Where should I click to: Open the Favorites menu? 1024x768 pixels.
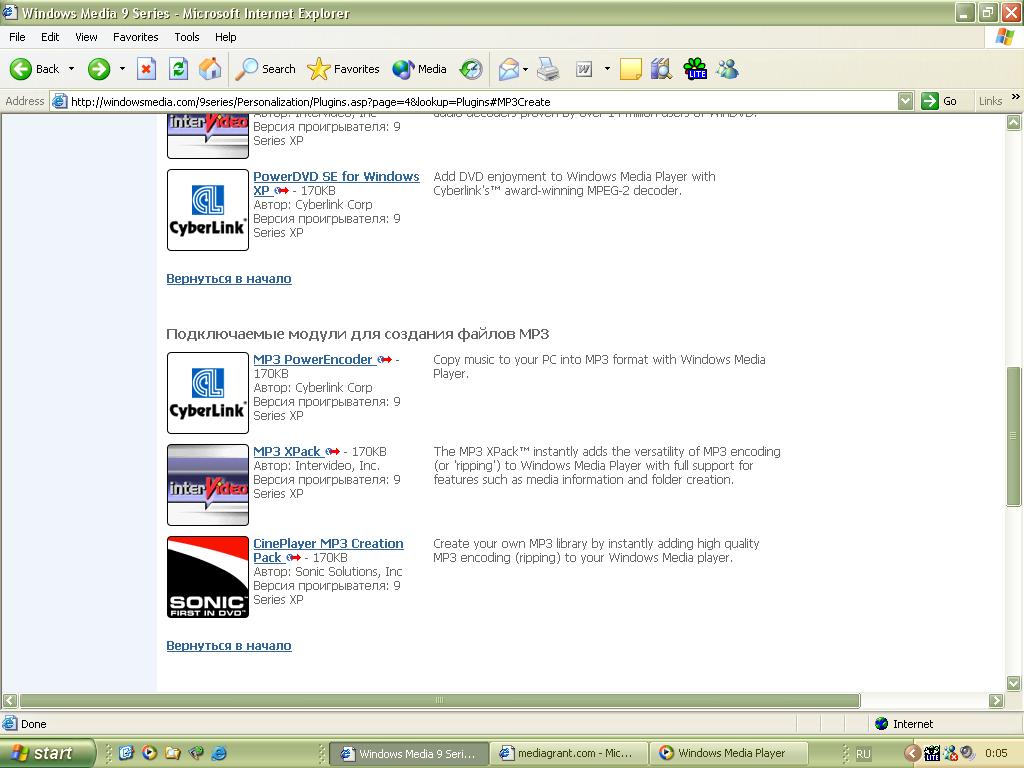pos(136,37)
